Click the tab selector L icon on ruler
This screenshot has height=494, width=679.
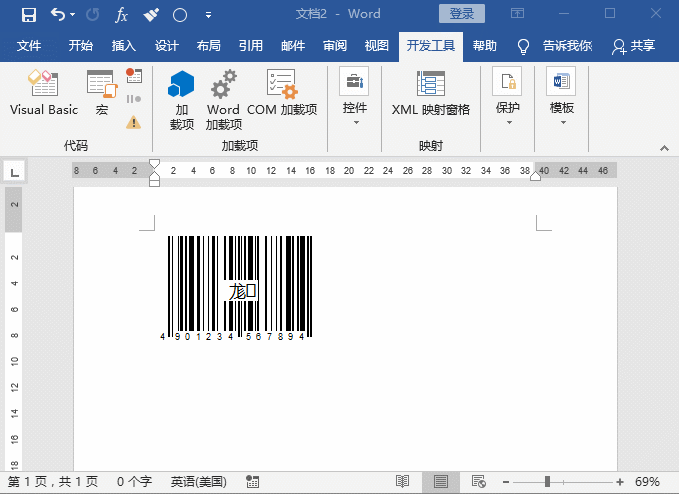14,172
